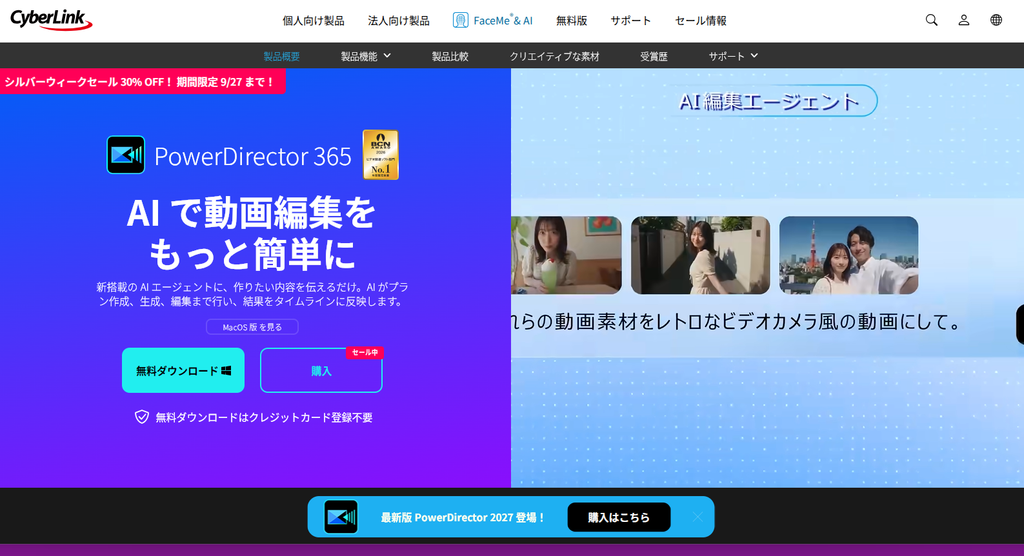Expand the secondary サポート dropdown
1024x556 pixels.
[733, 56]
